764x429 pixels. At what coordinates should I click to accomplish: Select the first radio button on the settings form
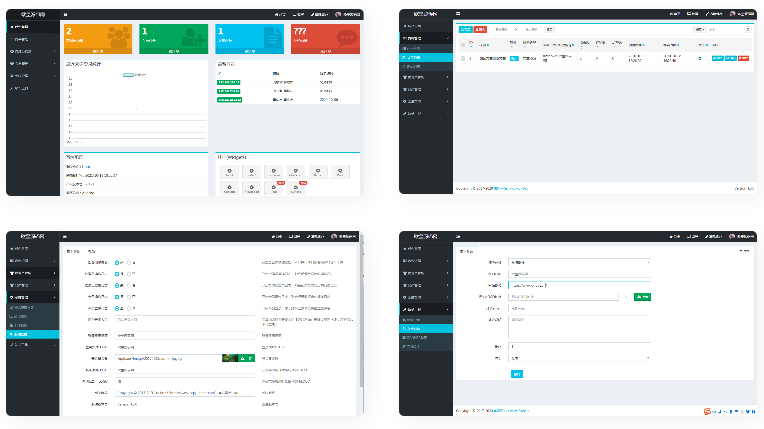point(117,262)
